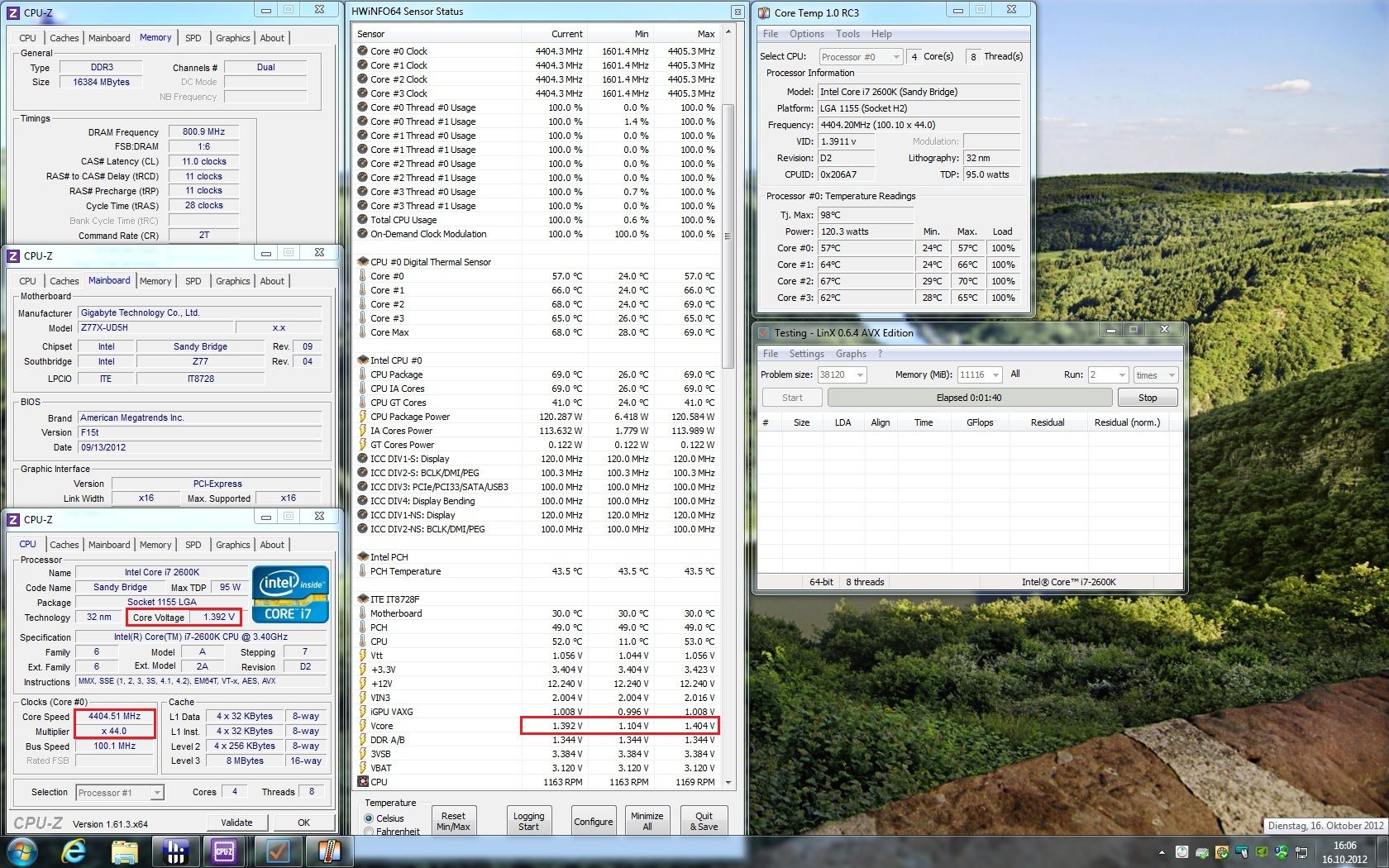The height and width of the screenshot is (868, 1389).
Task: Switch to HWiNFO64 via its taskbar icon
Action: click(175, 851)
